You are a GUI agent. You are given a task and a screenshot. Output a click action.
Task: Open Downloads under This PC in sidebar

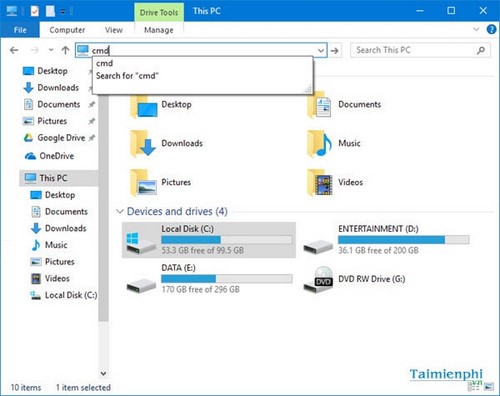(x=66, y=228)
